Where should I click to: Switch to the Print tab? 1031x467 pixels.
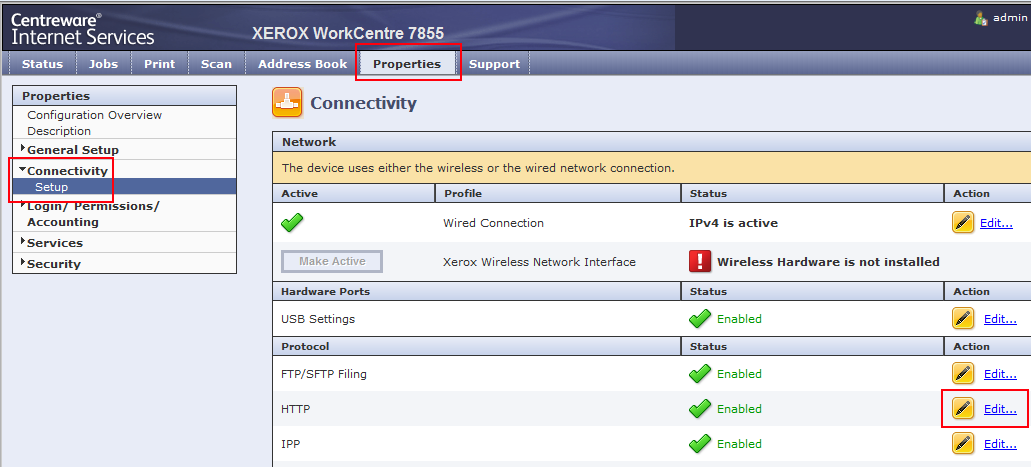point(160,64)
